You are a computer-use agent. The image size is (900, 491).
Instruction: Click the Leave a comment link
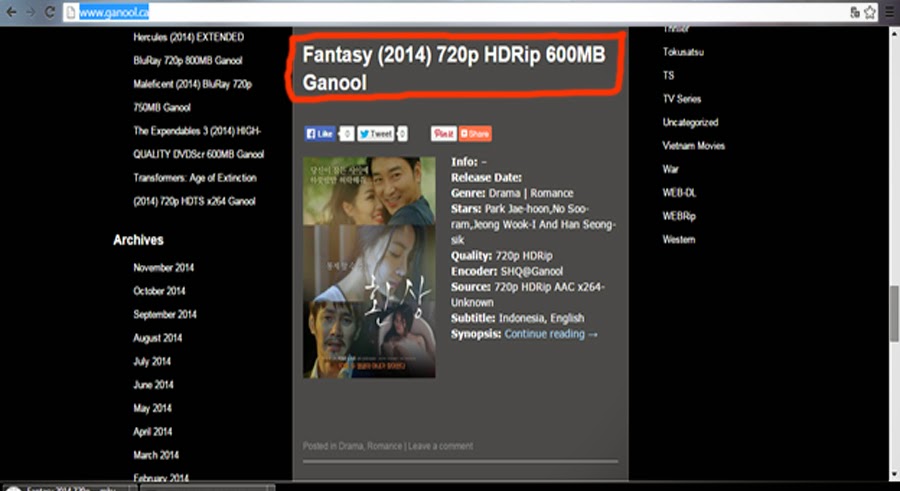coord(441,446)
